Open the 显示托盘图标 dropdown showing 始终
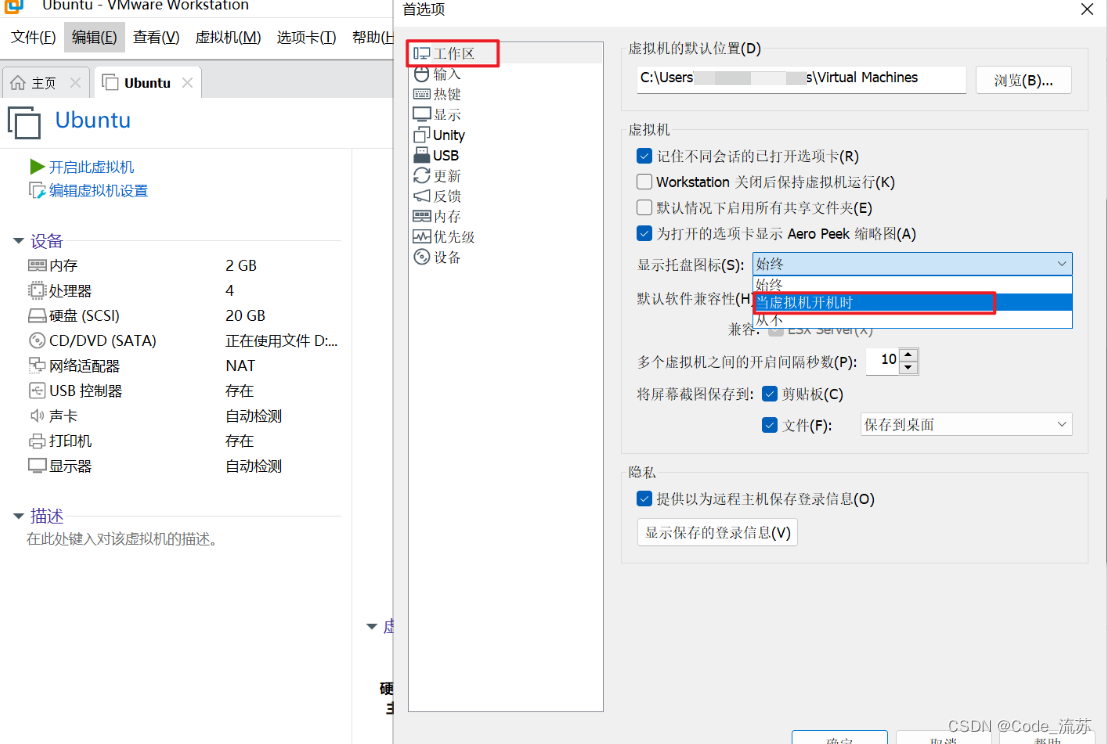Image resolution: width=1107 pixels, height=744 pixels. pos(912,264)
